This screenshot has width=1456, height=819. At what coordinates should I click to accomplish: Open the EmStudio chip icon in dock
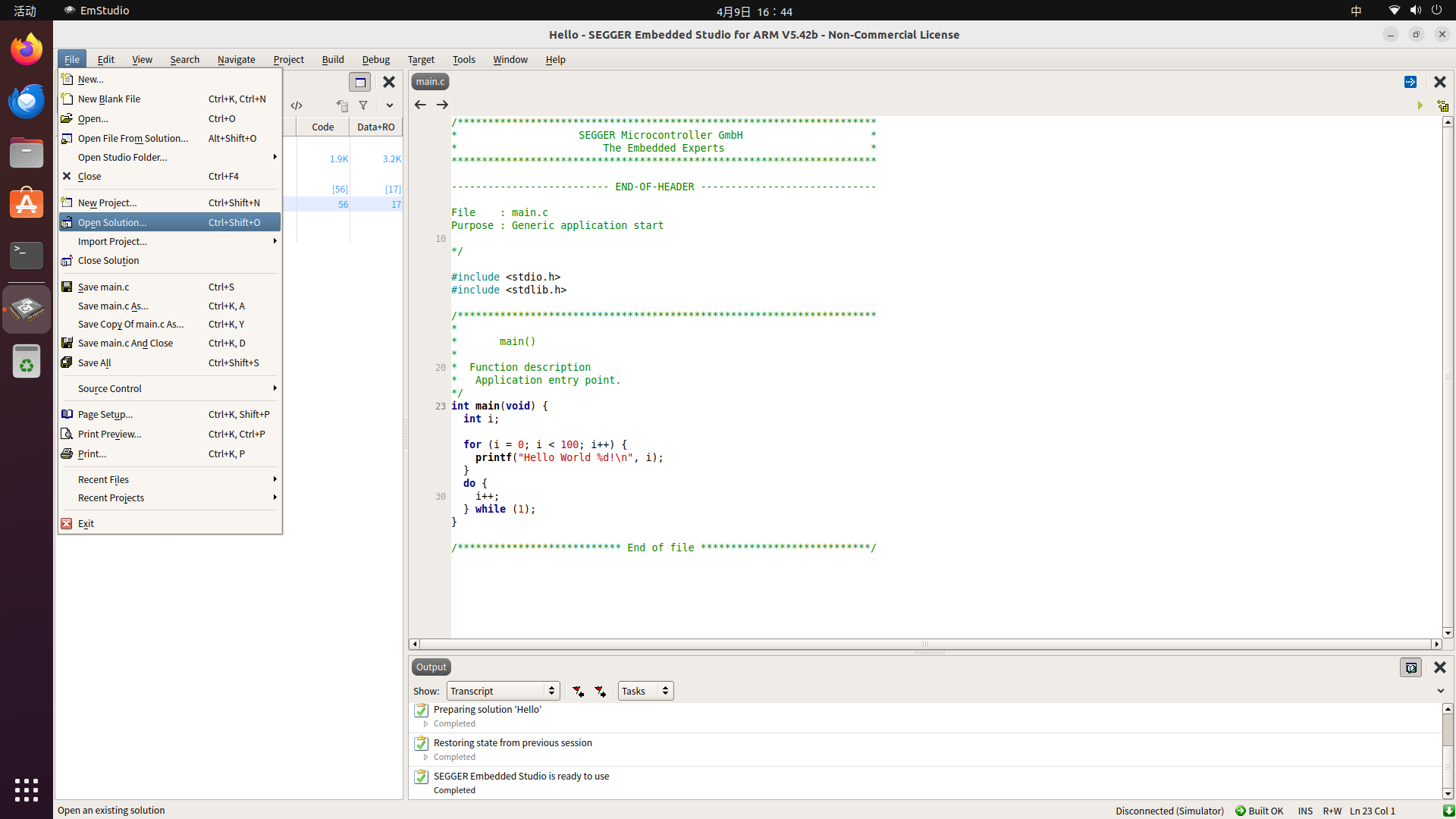coord(27,309)
